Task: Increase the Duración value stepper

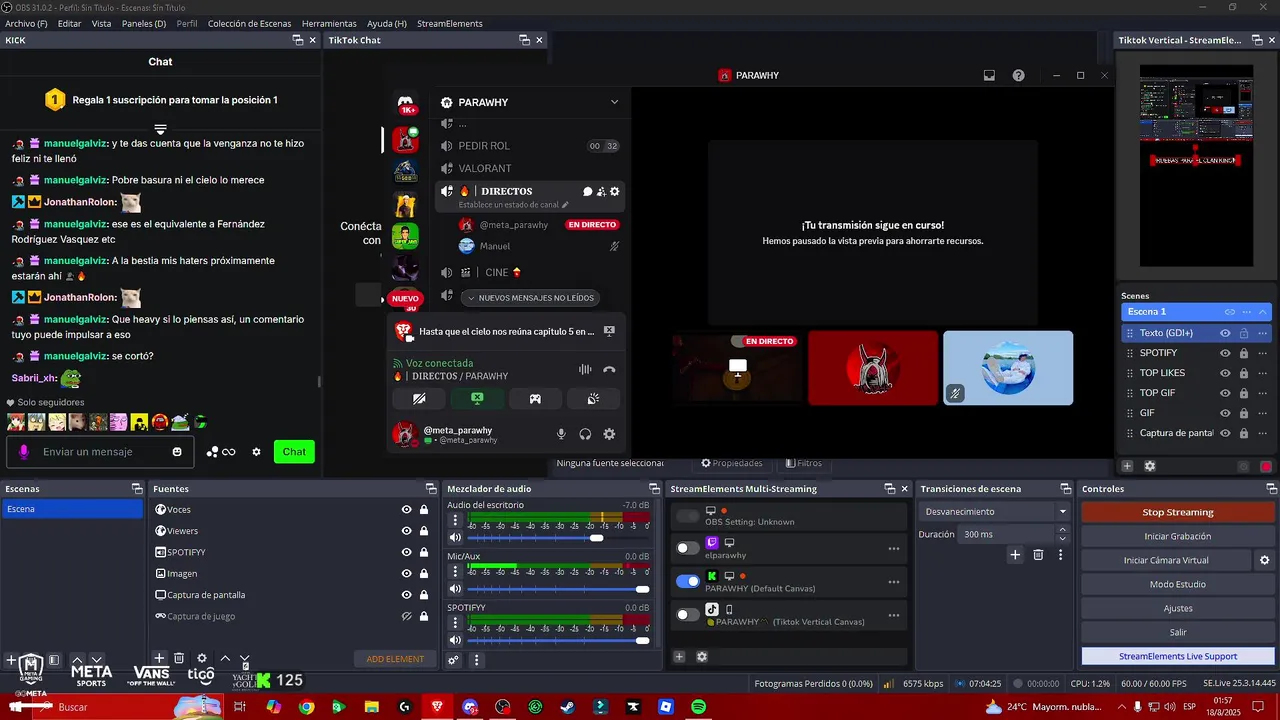Action: point(1062,530)
